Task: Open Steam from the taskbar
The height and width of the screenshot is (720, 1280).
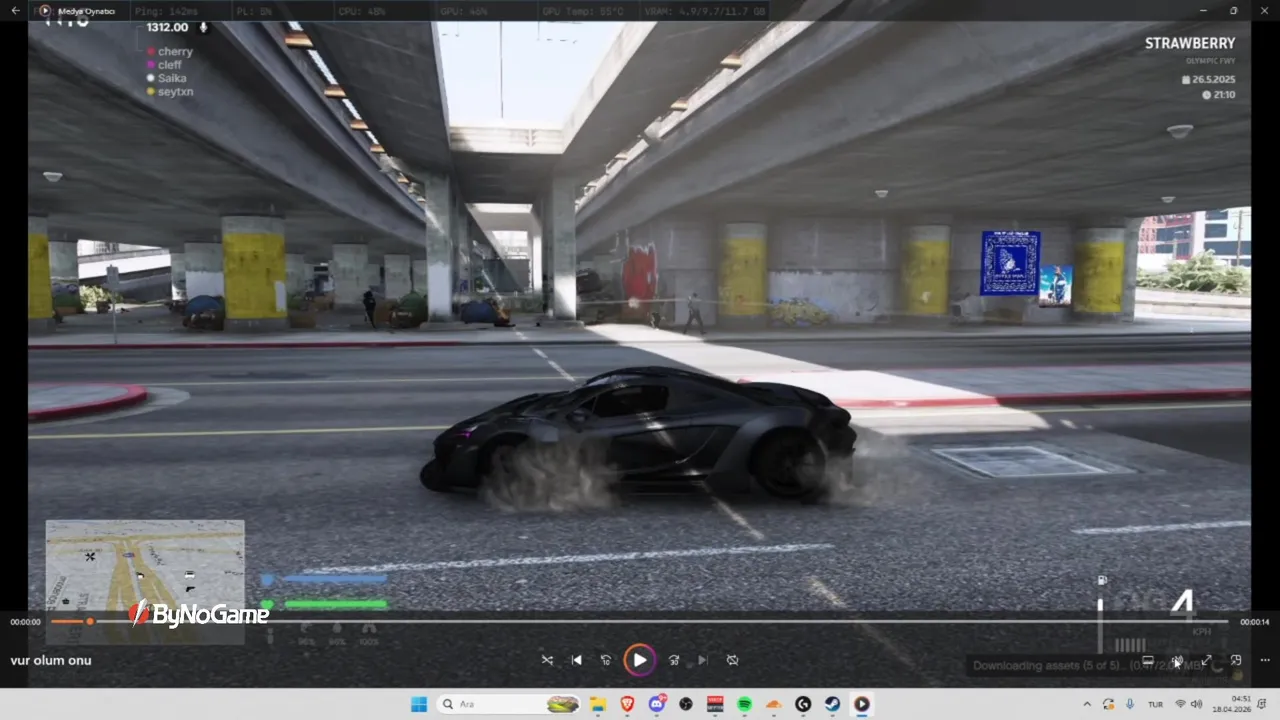Action: click(x=832, y=704)
